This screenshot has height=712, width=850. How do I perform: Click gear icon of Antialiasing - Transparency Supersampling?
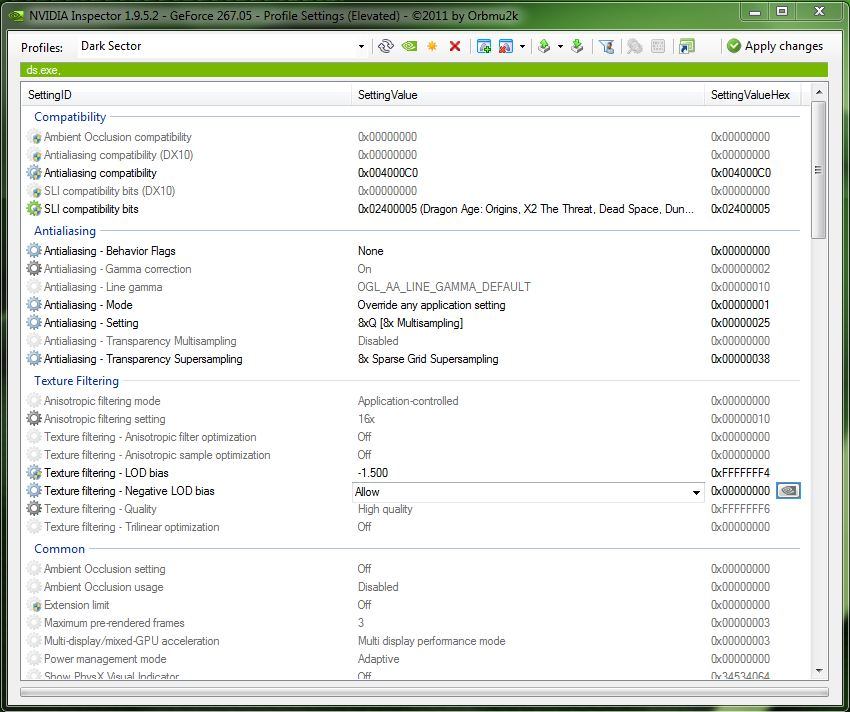34,358
